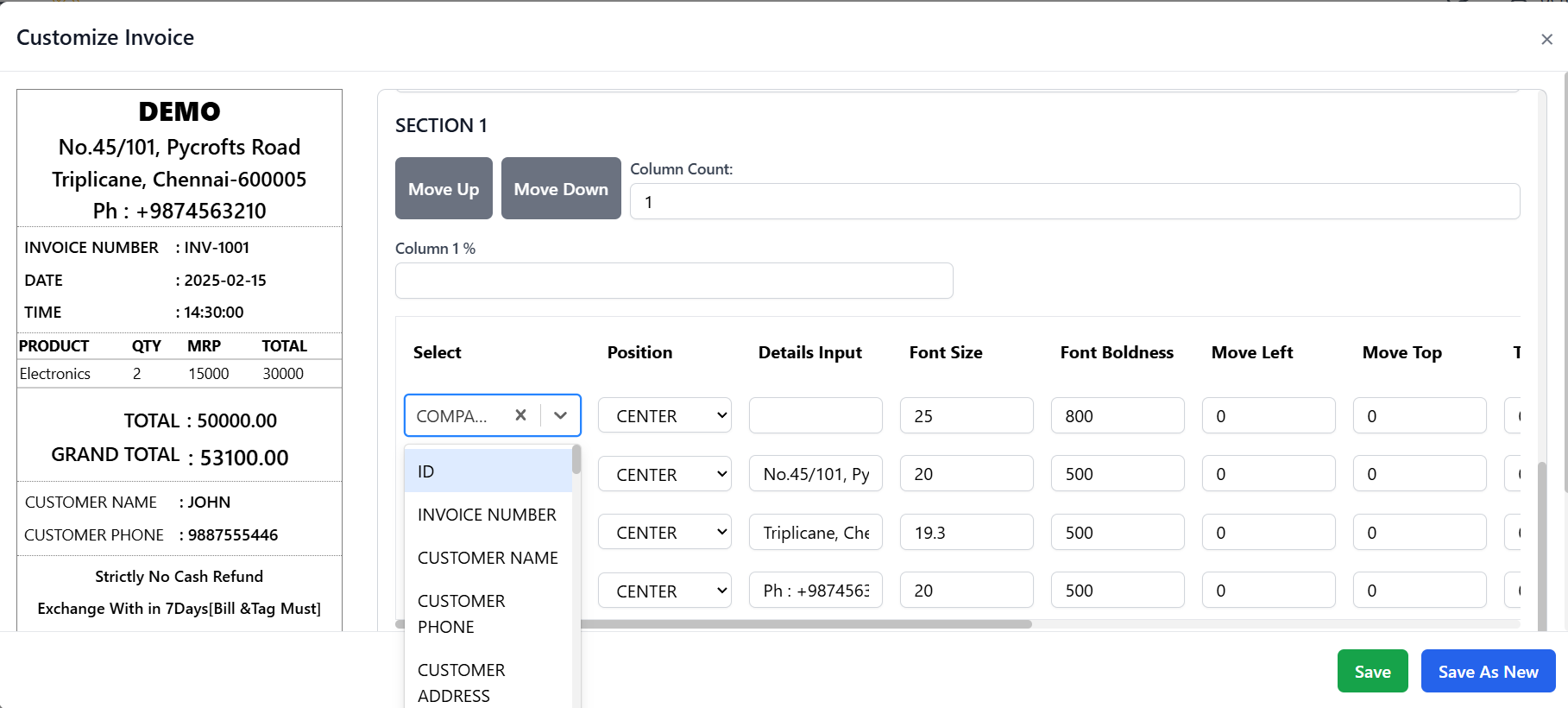Click the DEMO title in the invoice preview
The width and height of the screenshot is (1568, 708).
coord(179,111)
